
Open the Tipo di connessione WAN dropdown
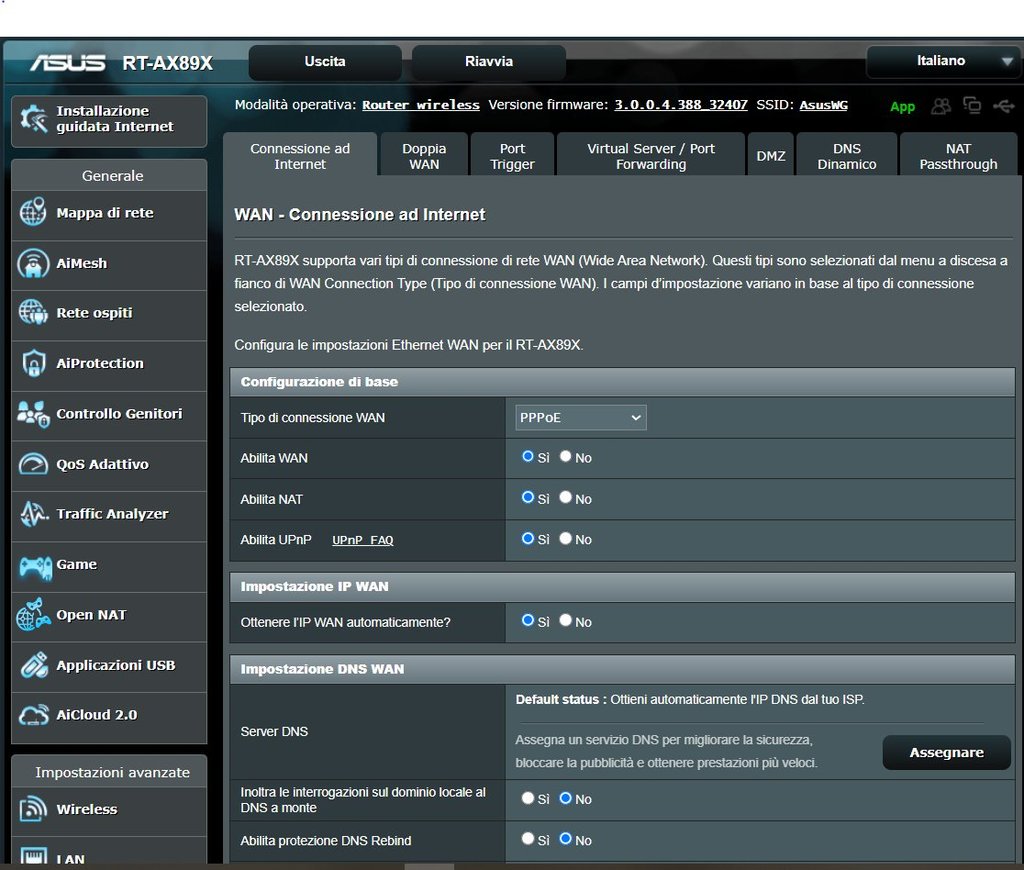(581, 418)
